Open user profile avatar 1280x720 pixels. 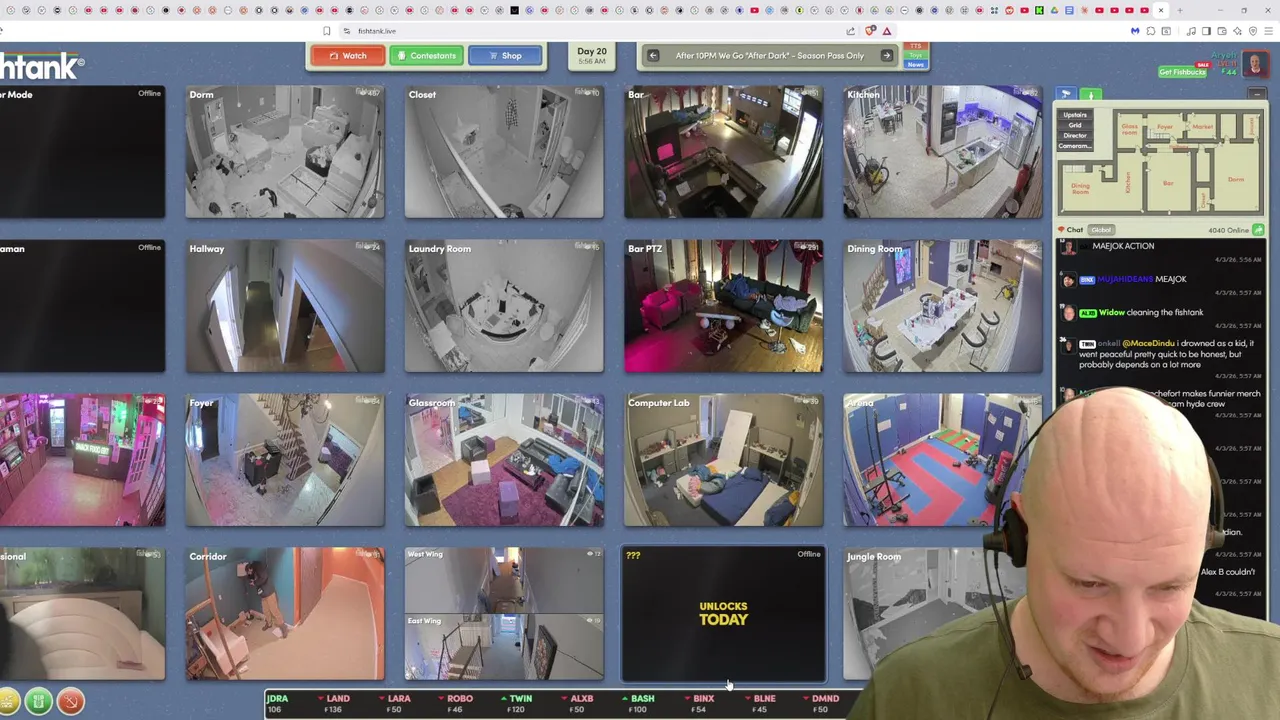tap(1254, 66)
